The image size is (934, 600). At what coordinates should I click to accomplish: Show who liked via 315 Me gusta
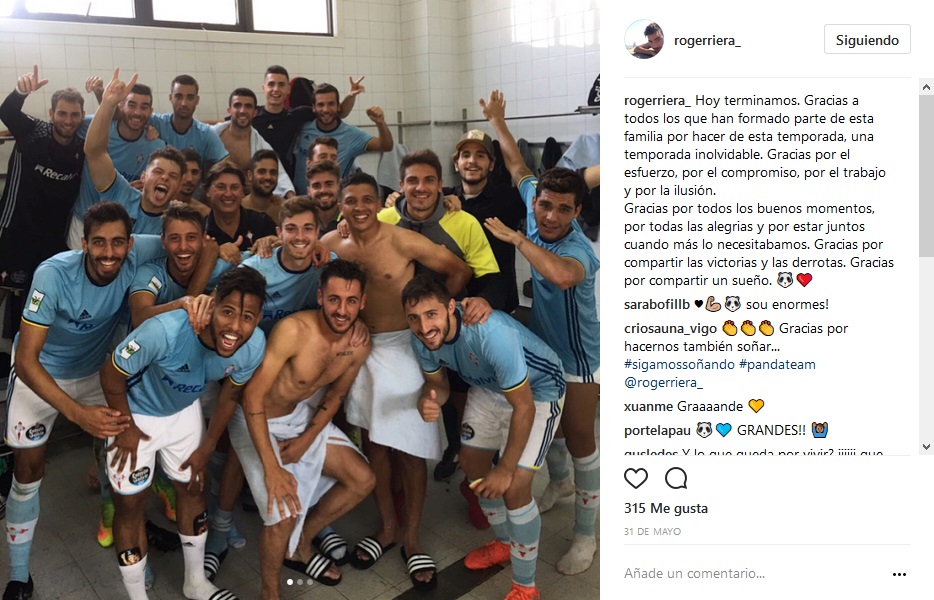[666, 508]
